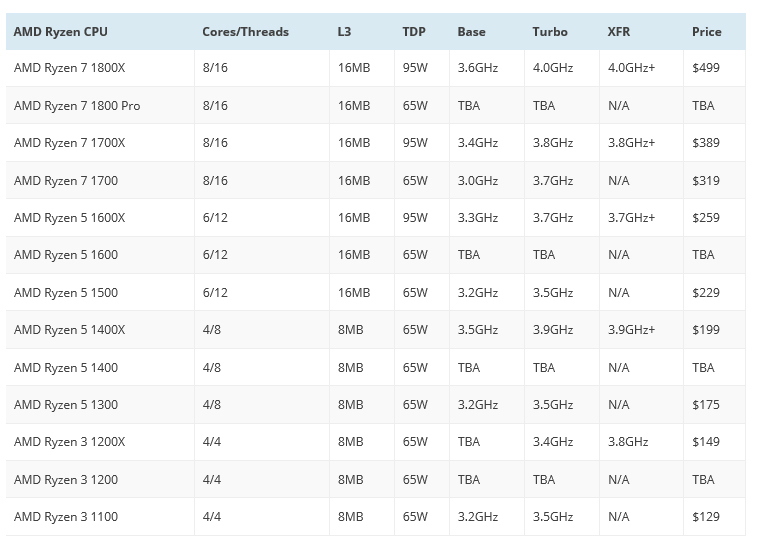The height and width of the screenshot is (551, 757).
Task: Select the $129 price cell
Action: click(705, 517)
